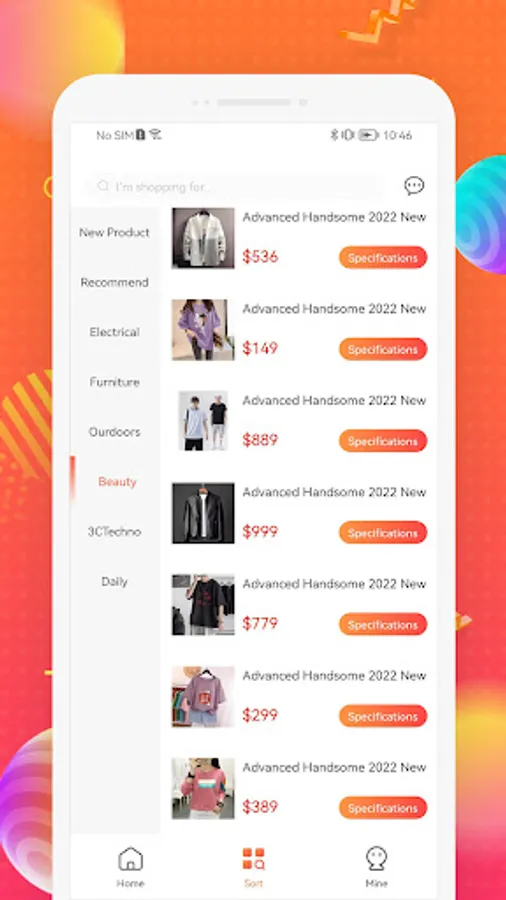
Task: Tap the Bluetooth status bar icon
Action: (x=333, y=135)
